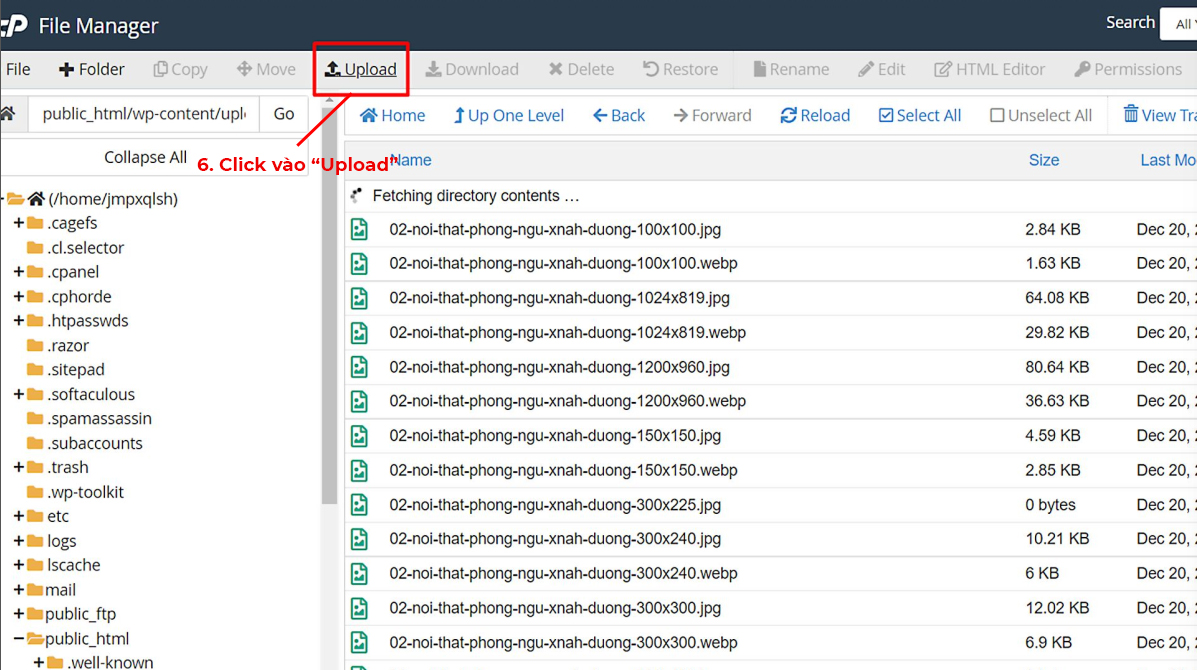Click the Copy toolbar button
1197x670 pixels.
tap(180, 69)
